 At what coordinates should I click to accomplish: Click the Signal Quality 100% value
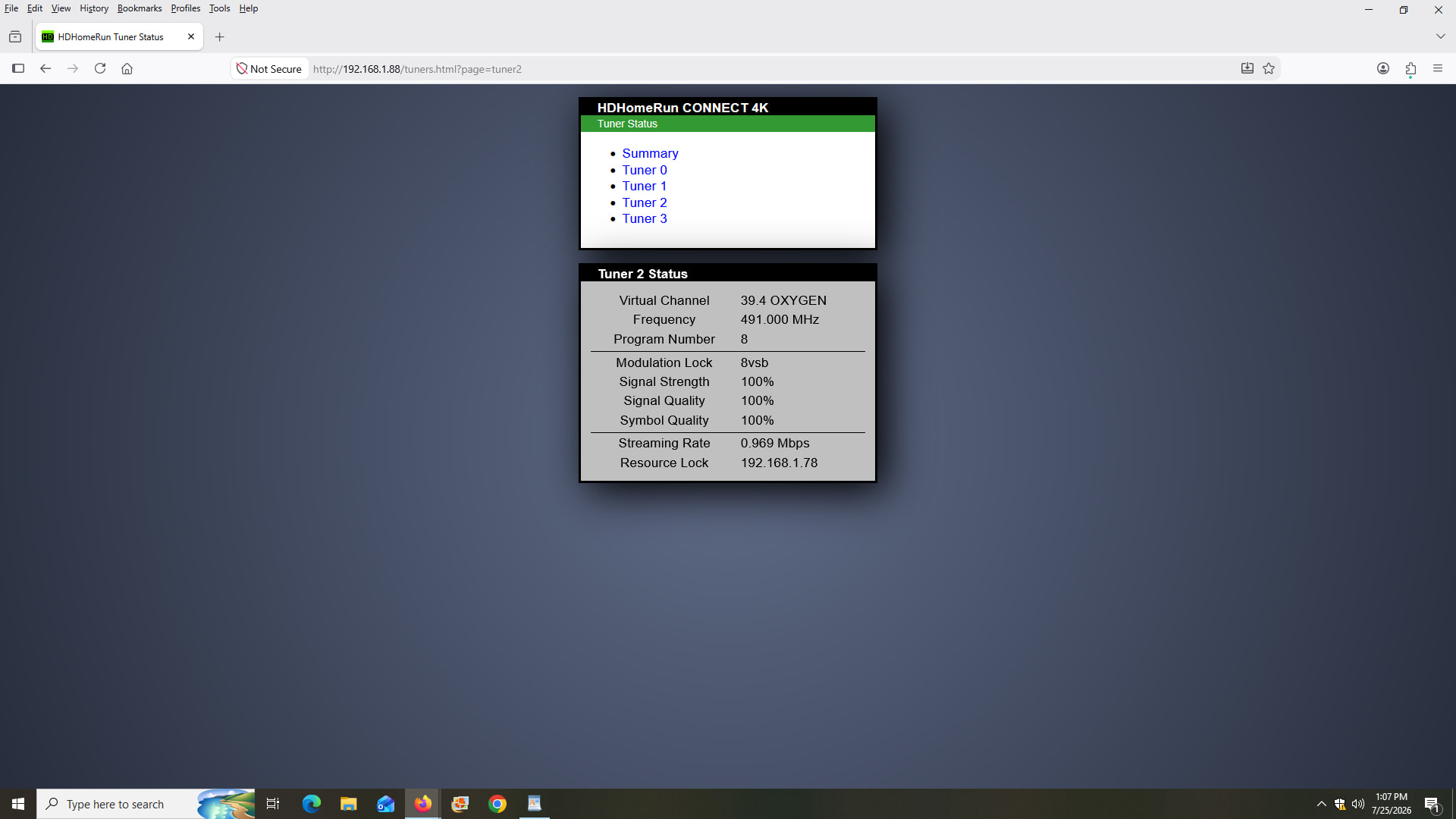[757, 400]
